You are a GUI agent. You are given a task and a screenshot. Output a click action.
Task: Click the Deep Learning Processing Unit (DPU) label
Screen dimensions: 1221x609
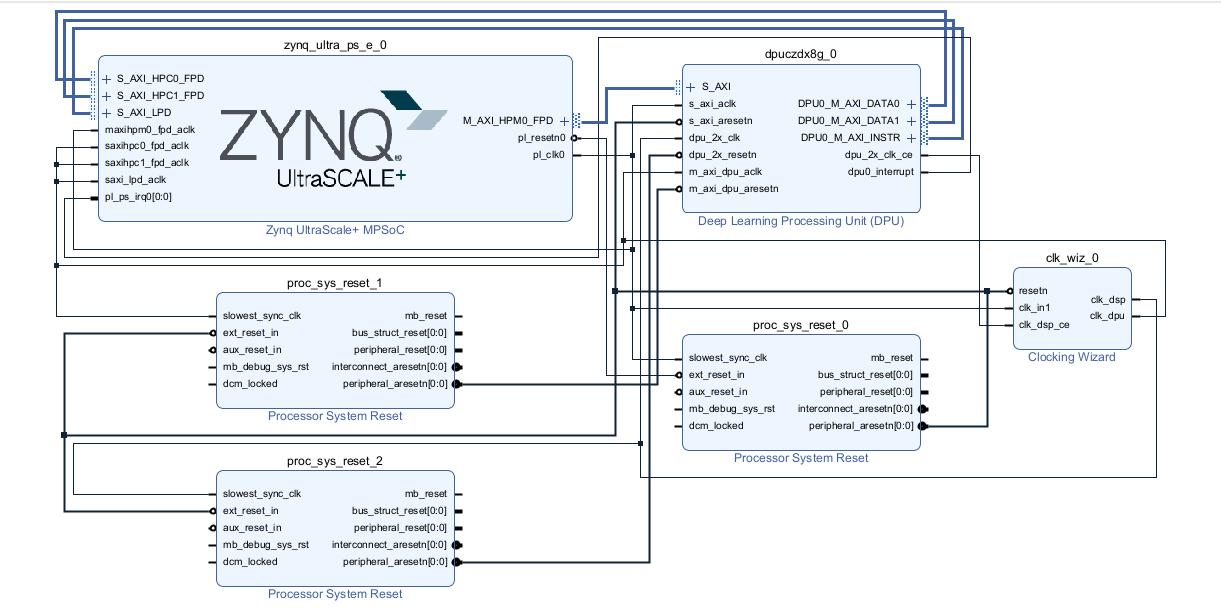(x=800, y=221)
